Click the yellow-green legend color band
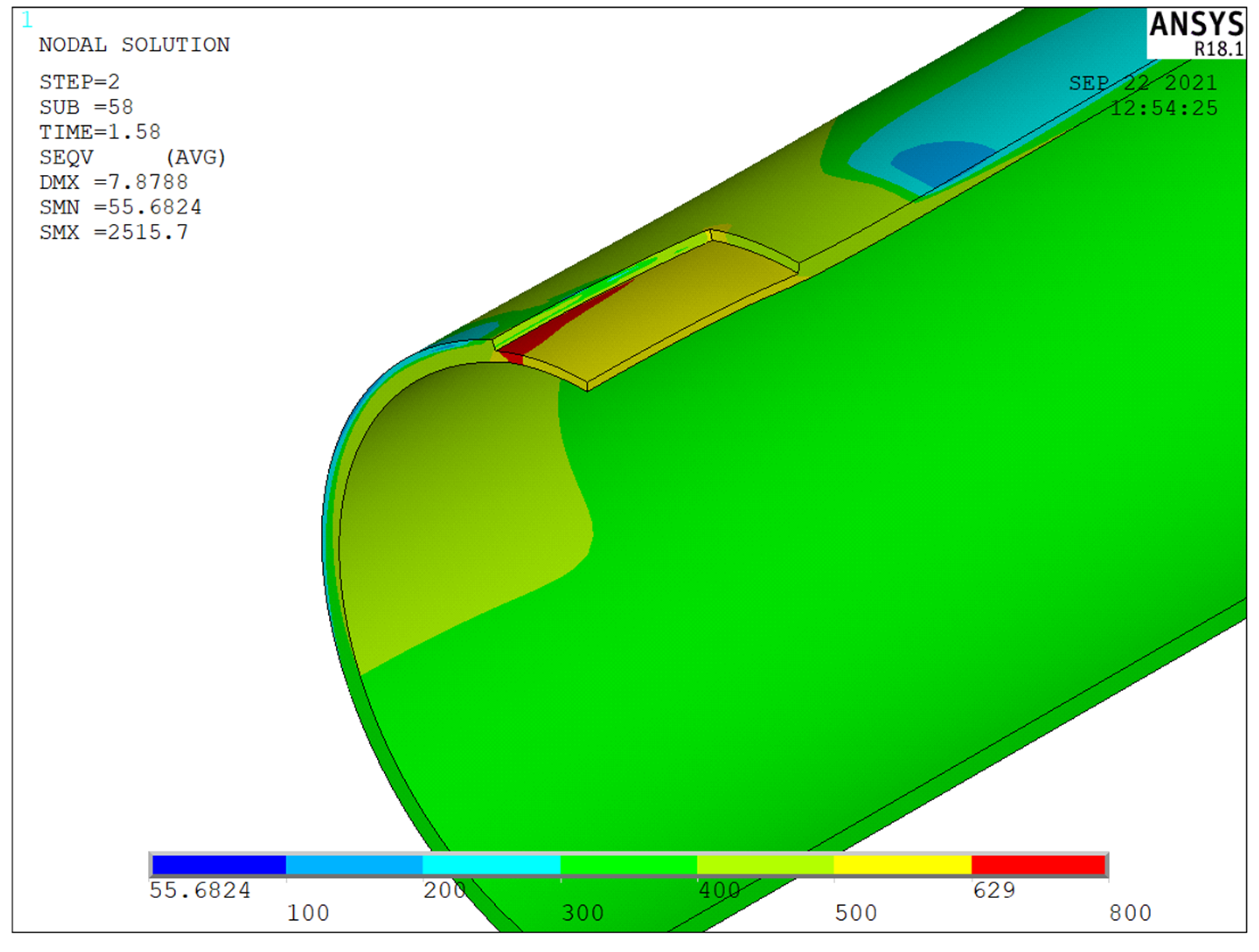Viewport: 1259px width, 952px height. tap(765, 865)
